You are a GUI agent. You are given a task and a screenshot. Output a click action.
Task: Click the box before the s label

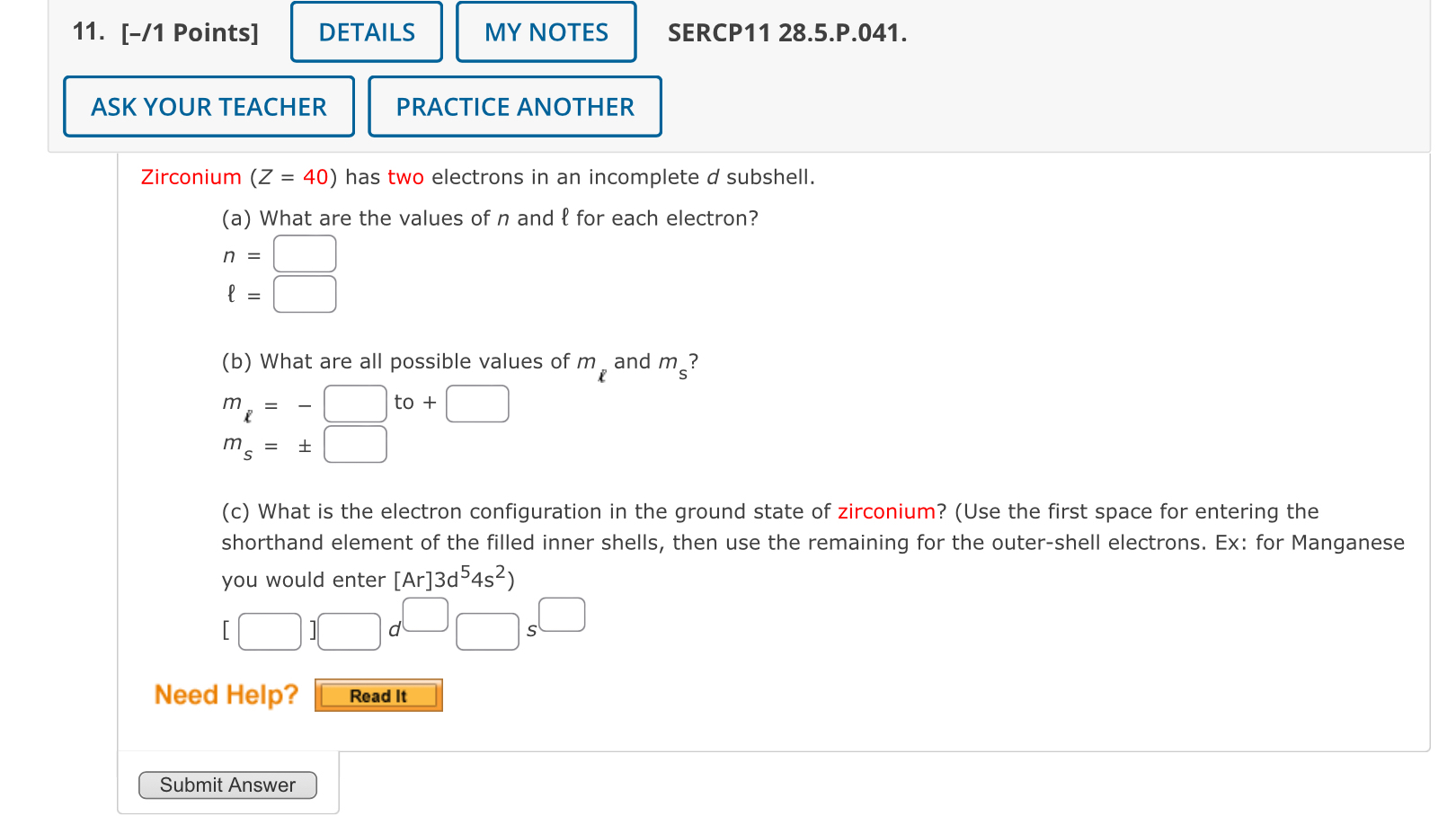pyautogui.click(x=486, y=631)
